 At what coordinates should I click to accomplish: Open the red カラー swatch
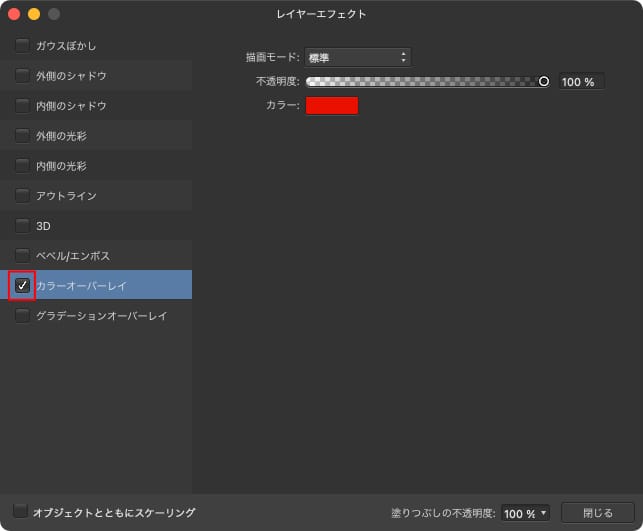[331, 105]
